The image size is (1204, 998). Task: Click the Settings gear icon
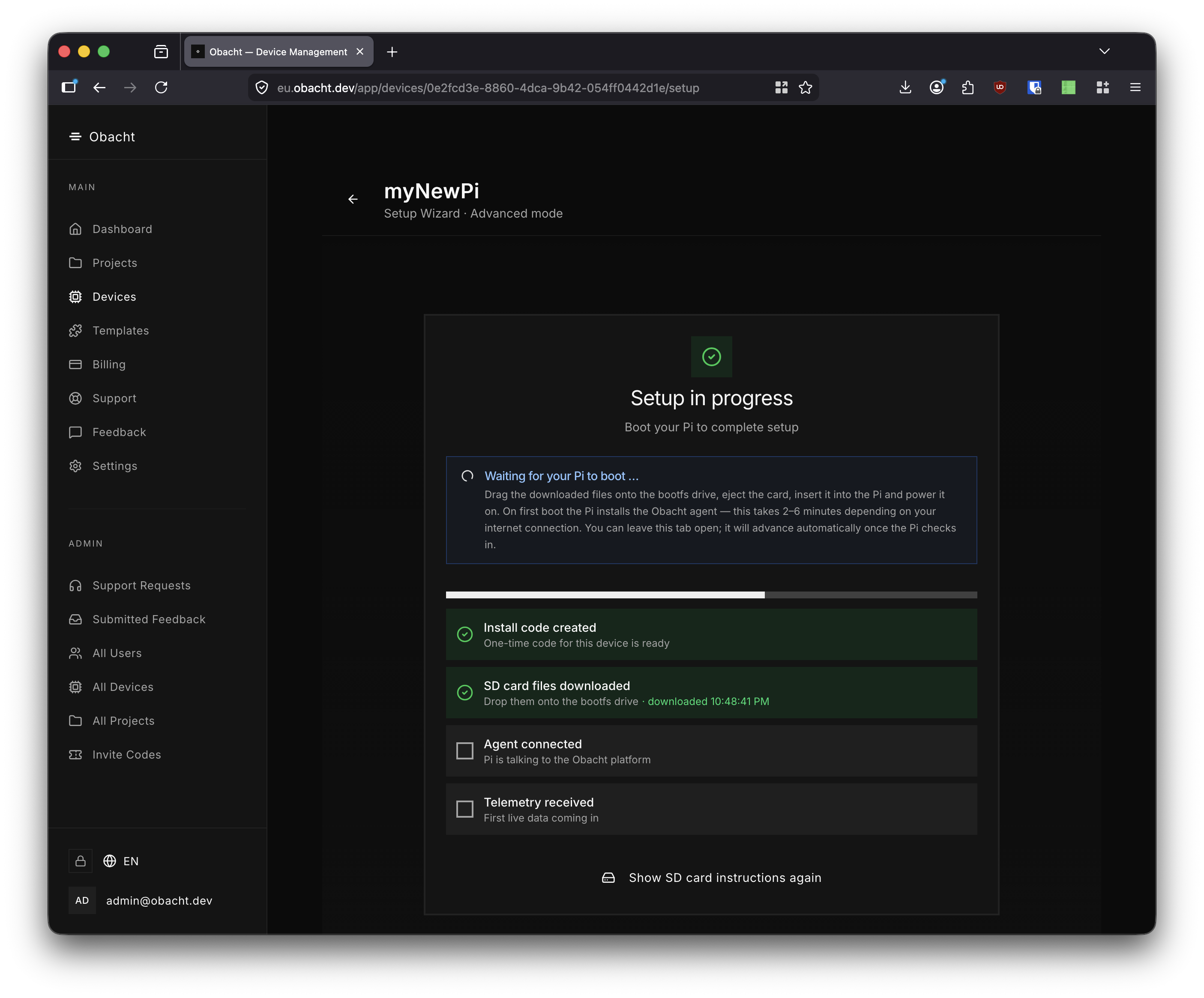pyautogui.click(x=76, y=466)
